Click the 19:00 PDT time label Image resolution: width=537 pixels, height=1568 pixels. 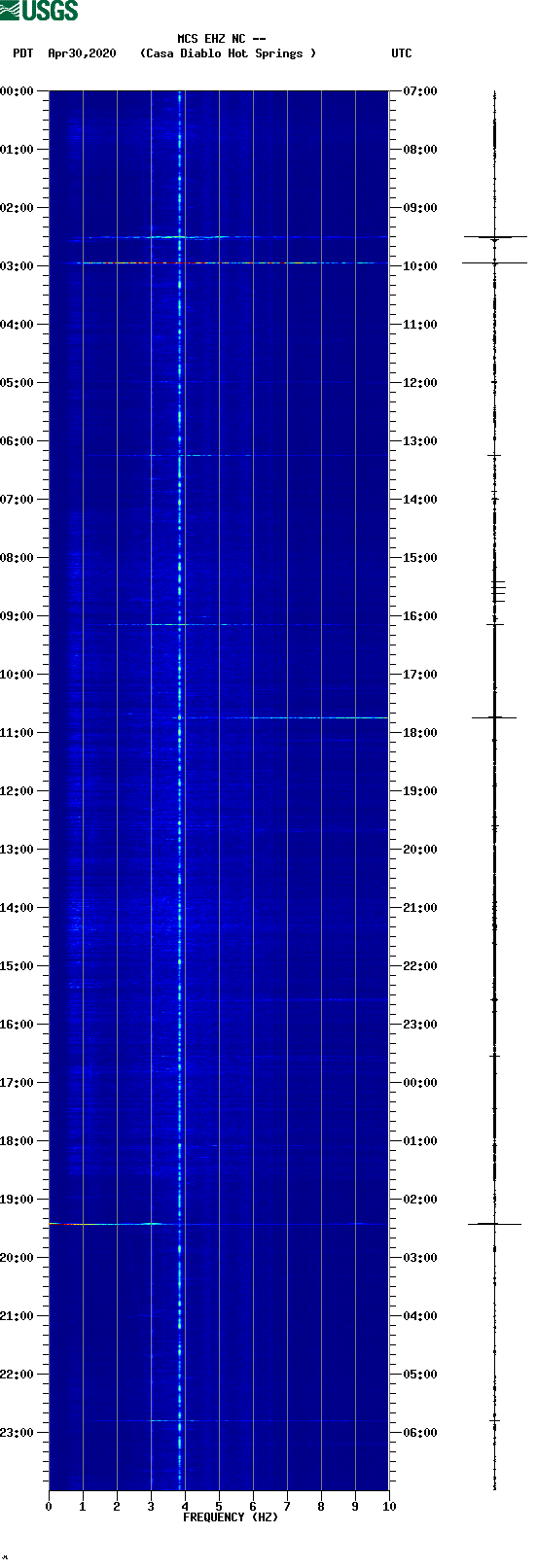tap(18, 1199)
